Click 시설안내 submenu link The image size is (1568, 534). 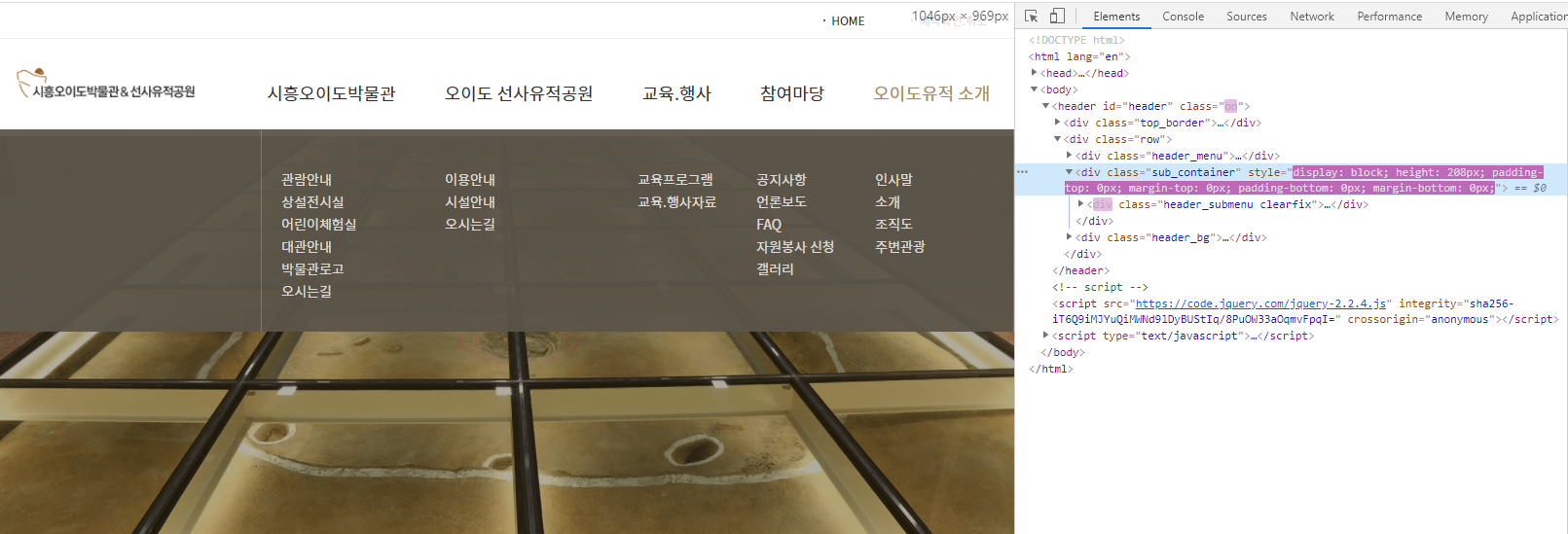(x=470, y=202)
